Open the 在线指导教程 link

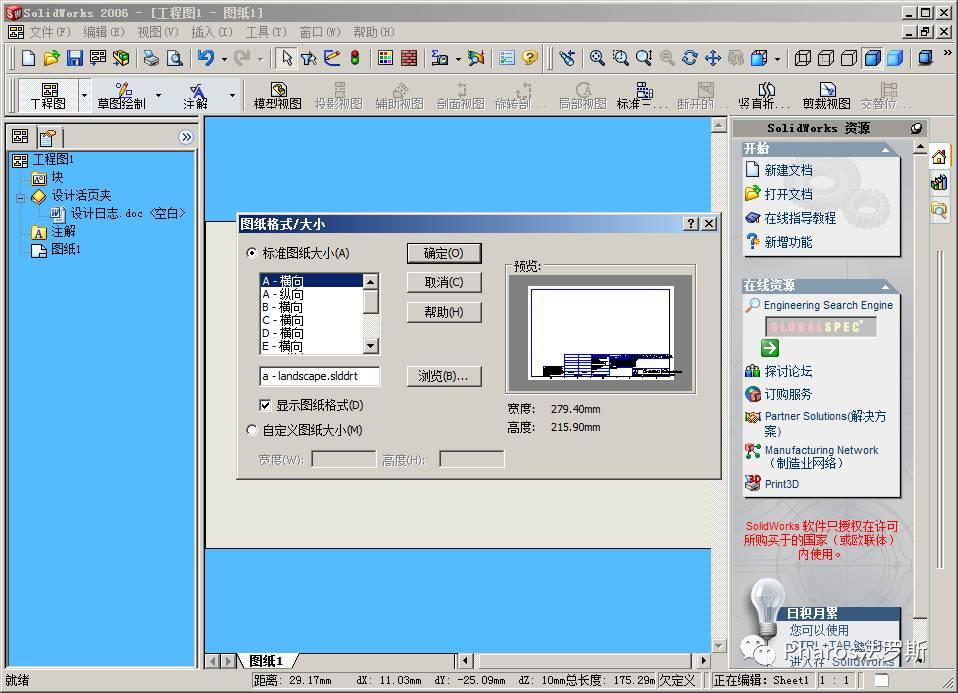click(x=800, y=218)
